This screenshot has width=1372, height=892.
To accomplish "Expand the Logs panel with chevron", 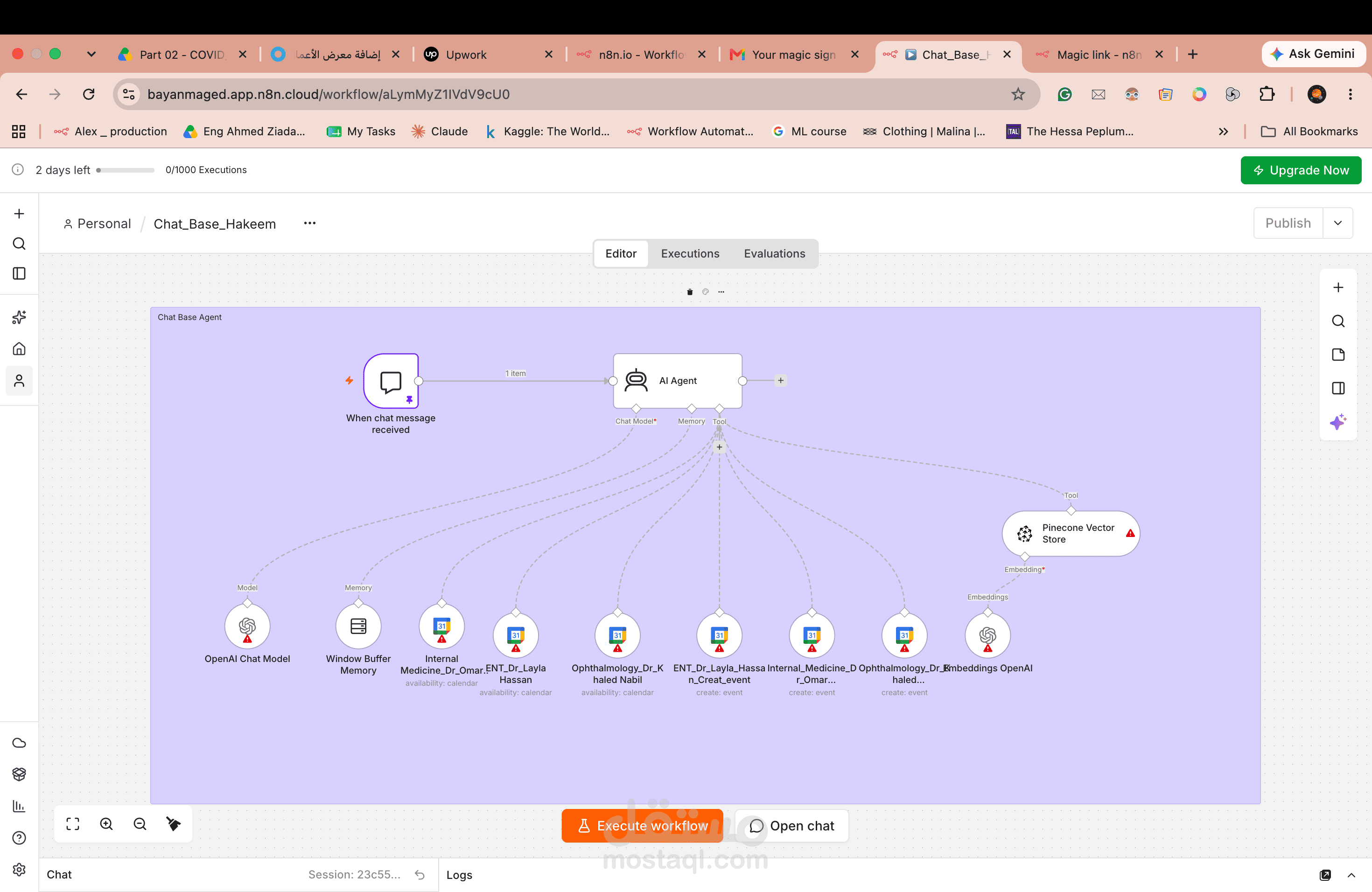I will coord(1351,875).
